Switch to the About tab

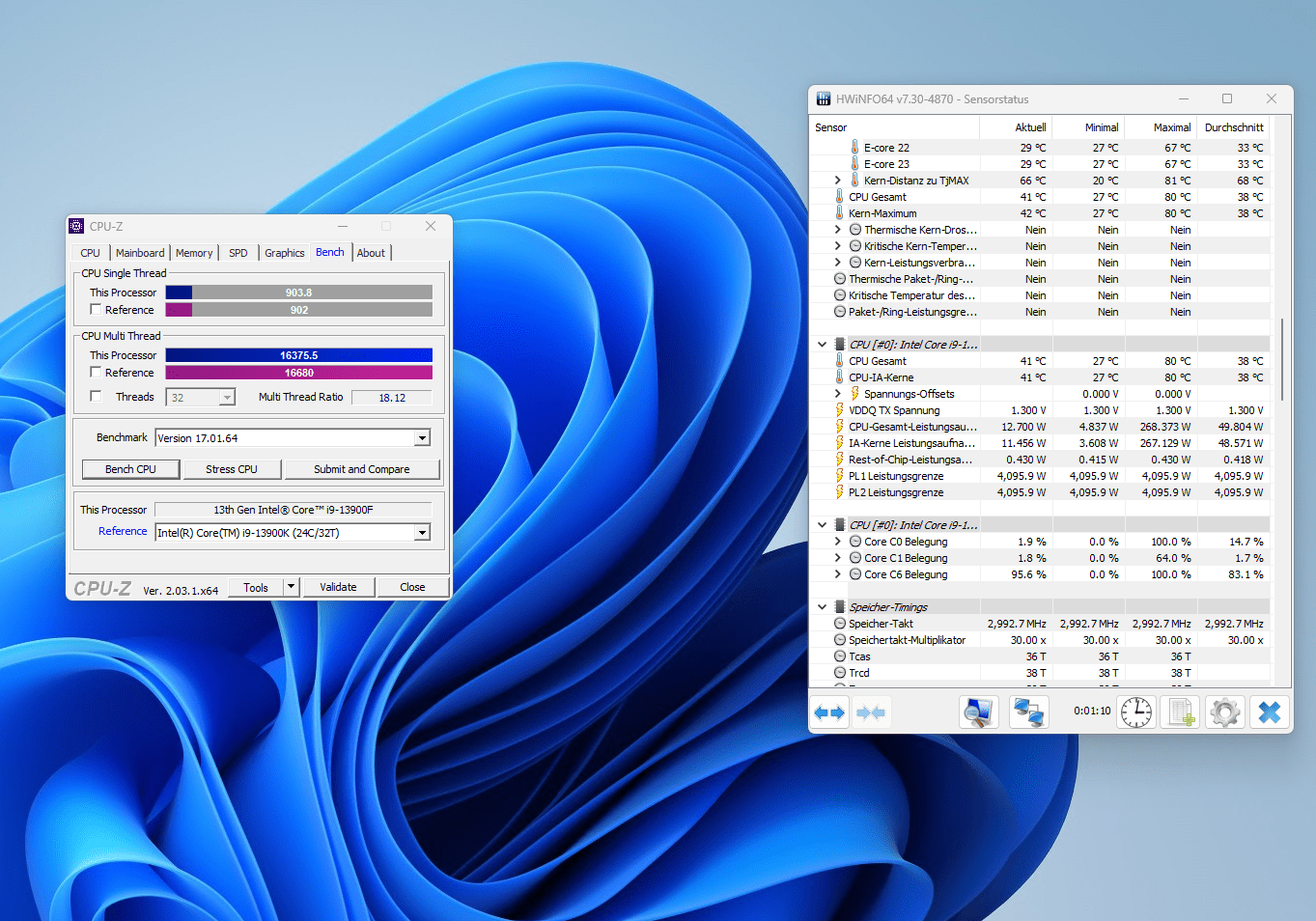coord(371,253)
